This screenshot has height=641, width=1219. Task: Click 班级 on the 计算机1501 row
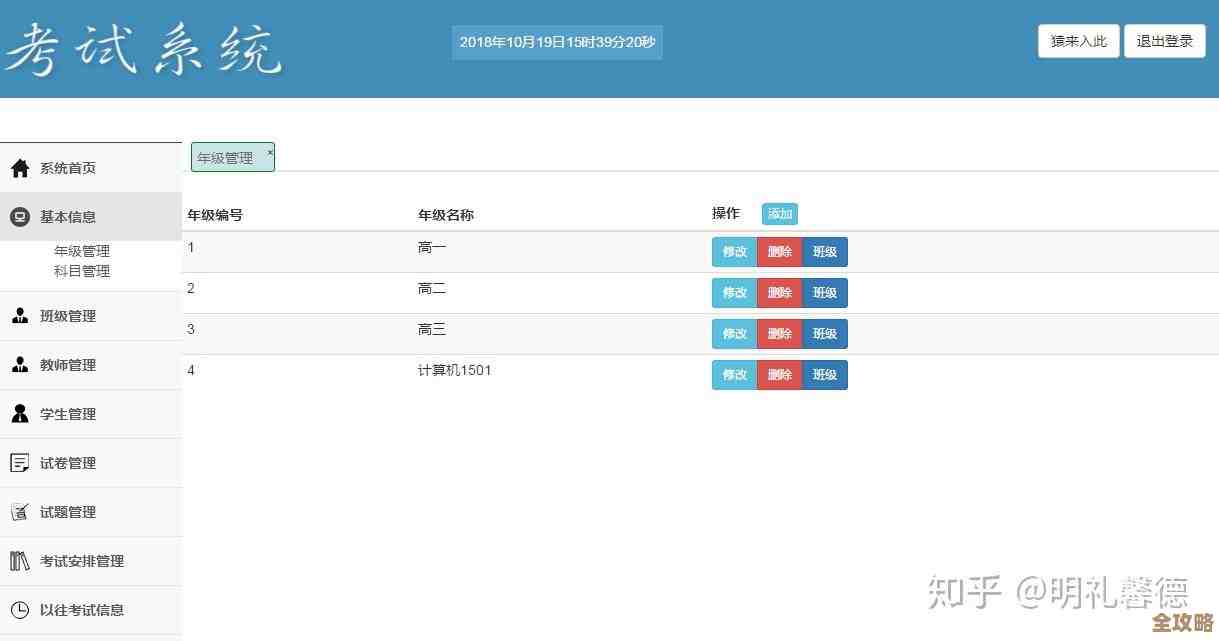(825, 374)
